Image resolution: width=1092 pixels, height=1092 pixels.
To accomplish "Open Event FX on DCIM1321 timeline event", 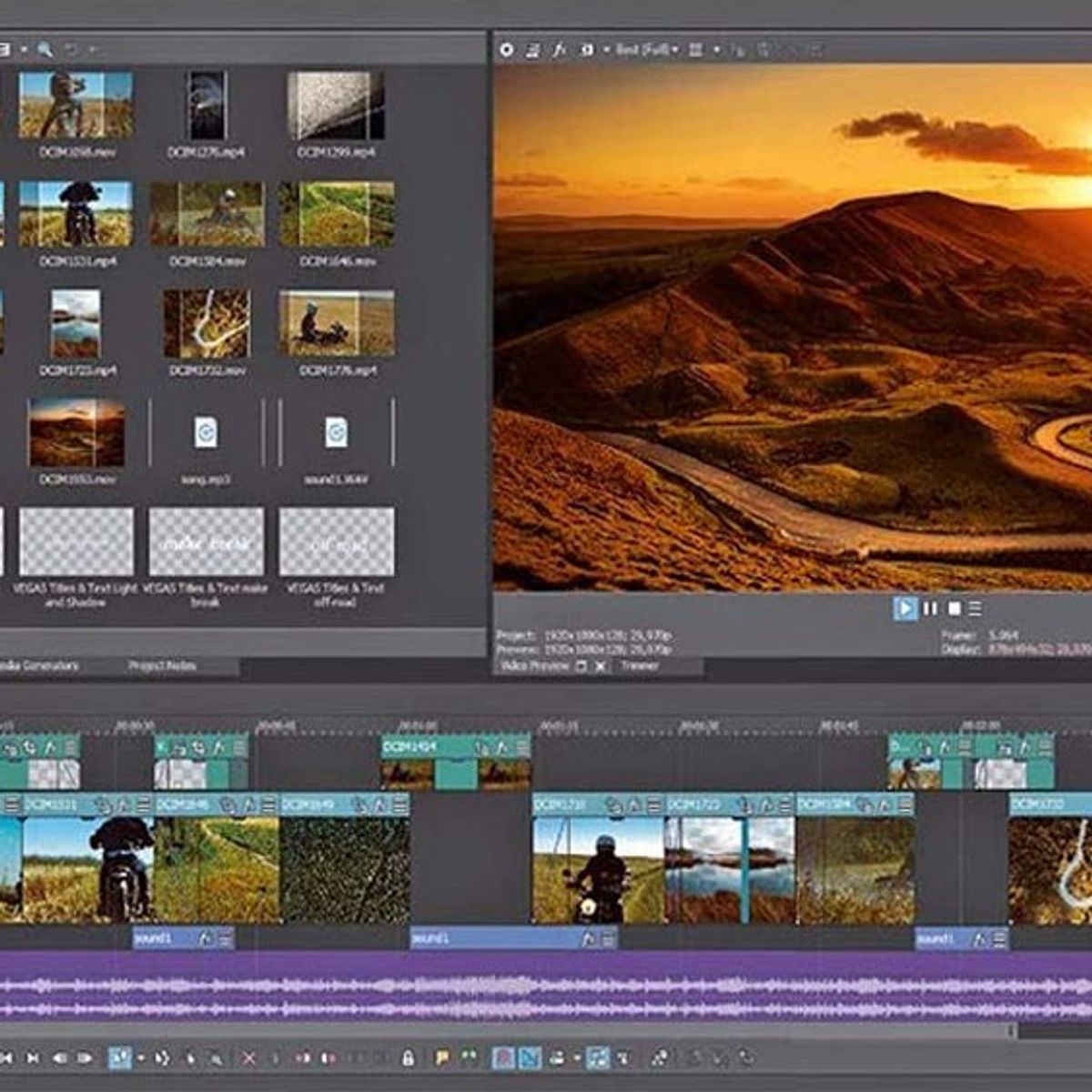I will pyautogui.click(x=123, y=805).
